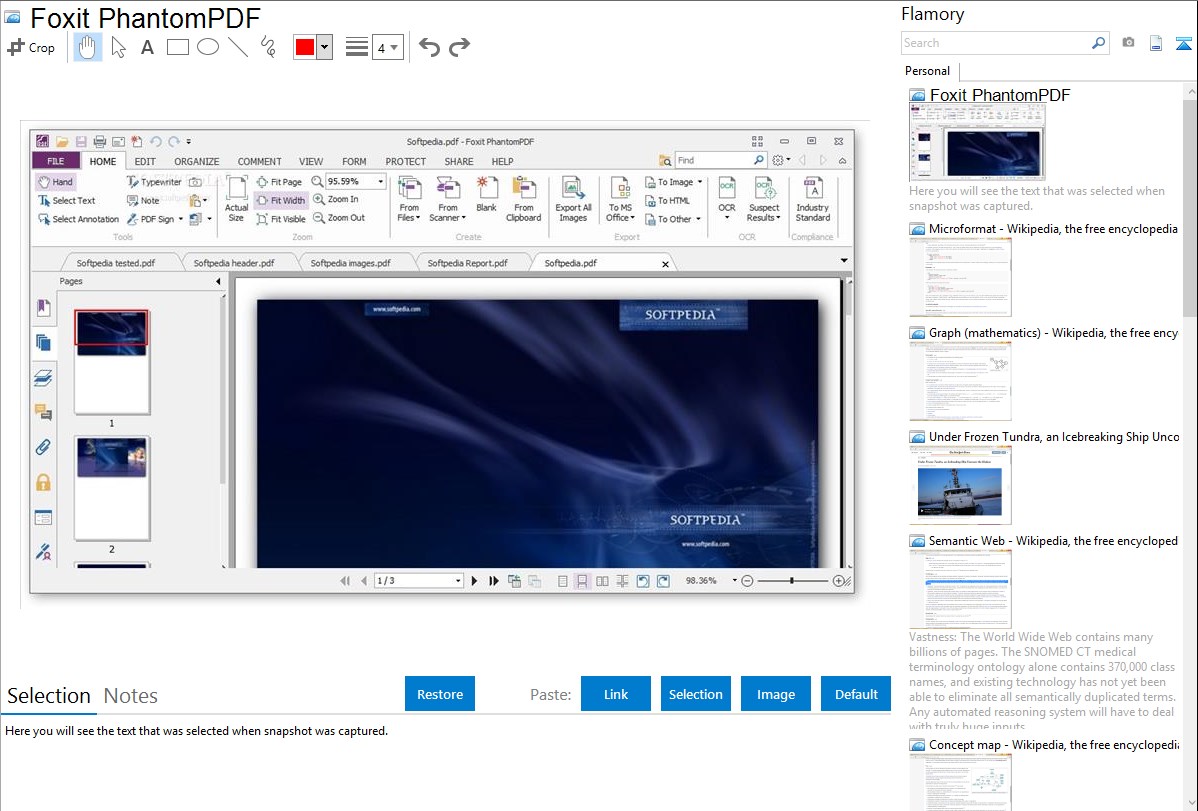Toggle Select Annotation tool in Foxit ribbon

click(78, 219)
